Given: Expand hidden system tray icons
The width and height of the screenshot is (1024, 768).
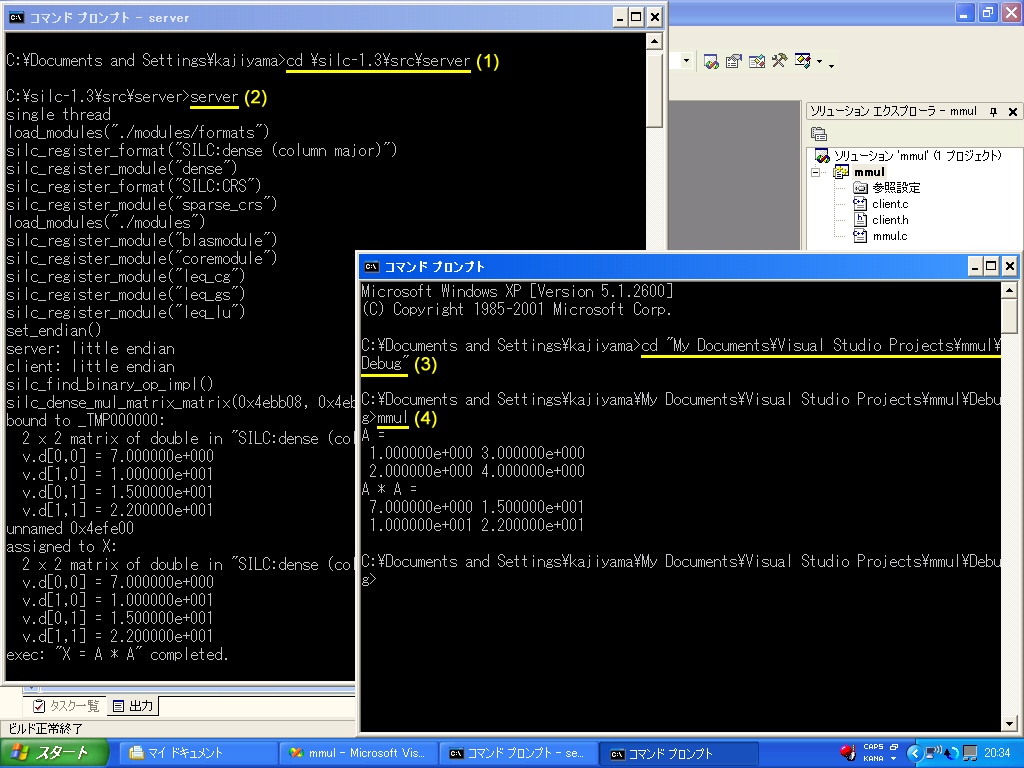Looking at the screenshot, I should [x=915, y=754].
